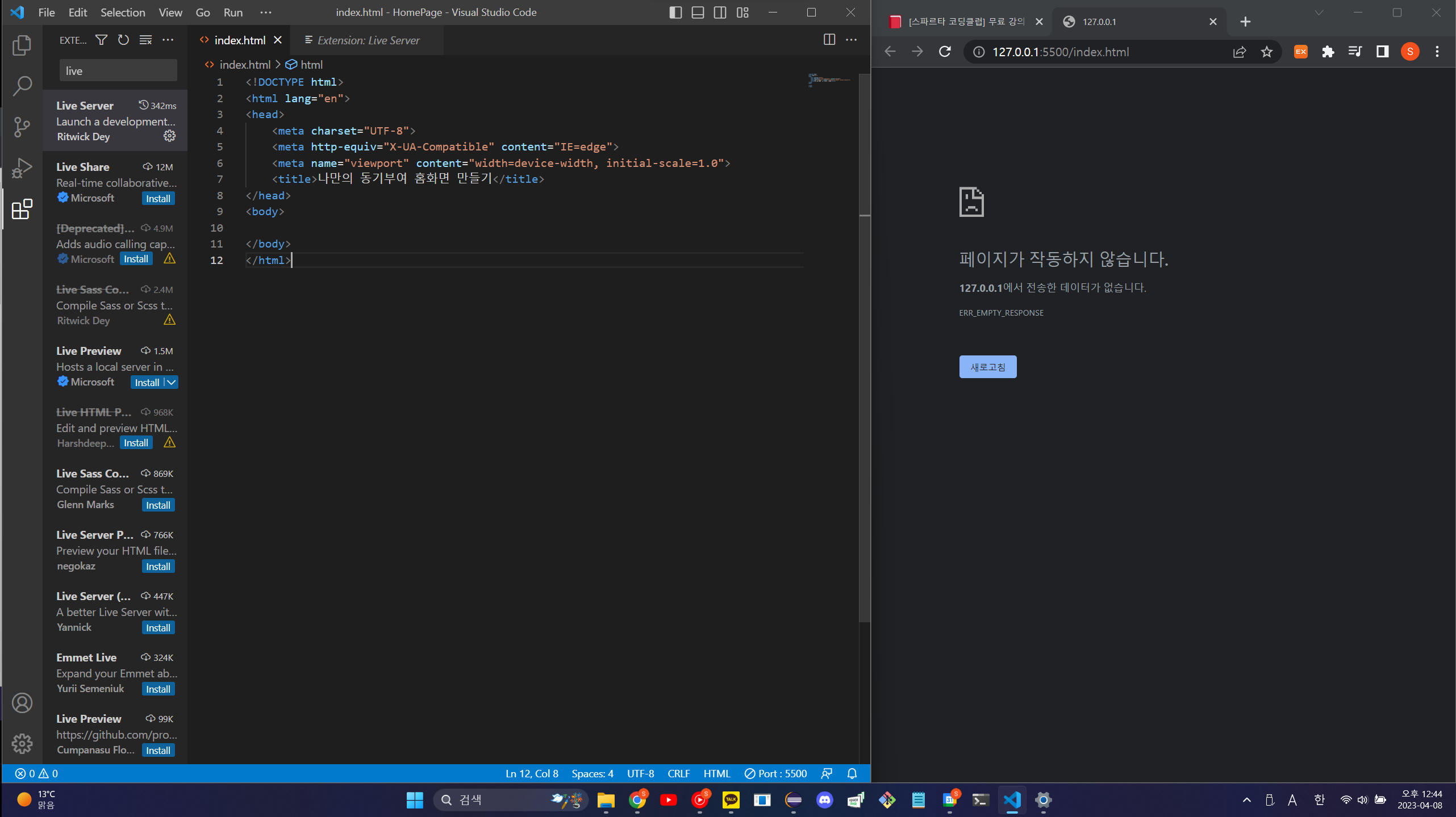Image resolution: width=1456 pixels, height=817 pixels.
Task: Open Discord from the taskbar
Action: [x=824, y=799]
